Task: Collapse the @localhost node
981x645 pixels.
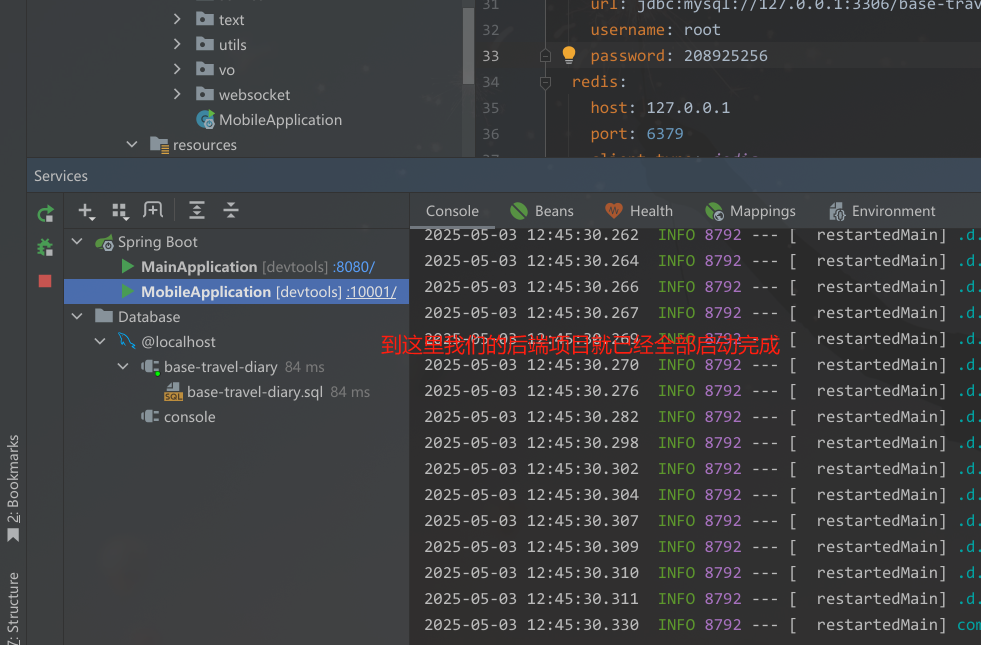Action: [x=100, y=342]
